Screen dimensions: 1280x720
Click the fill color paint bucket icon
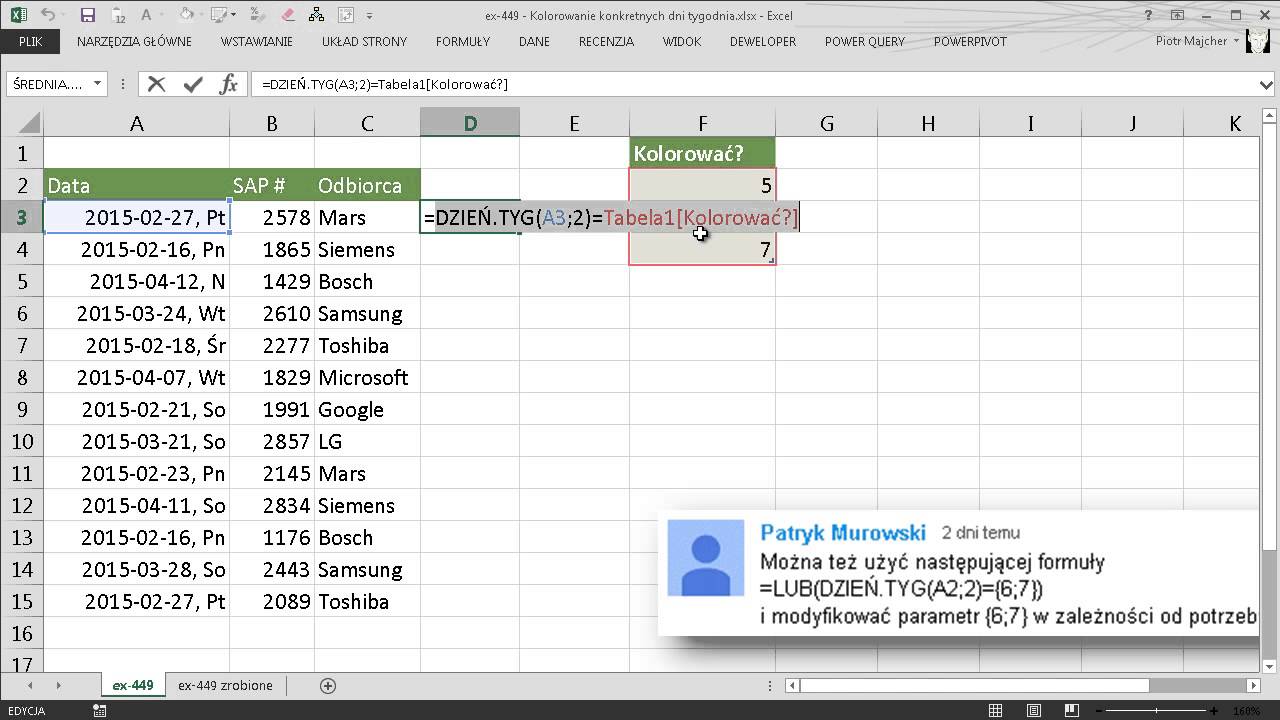(x=186, y=15)
